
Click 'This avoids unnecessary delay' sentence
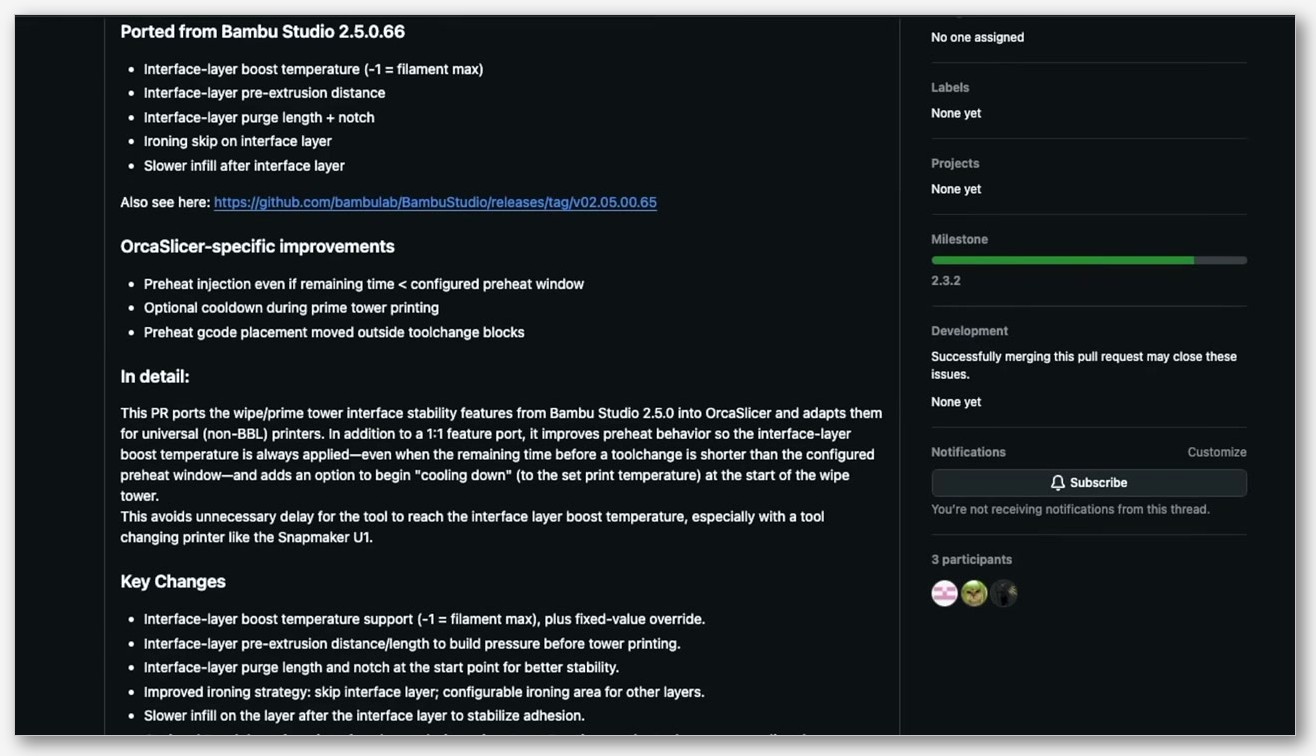[x=472, y=527]
